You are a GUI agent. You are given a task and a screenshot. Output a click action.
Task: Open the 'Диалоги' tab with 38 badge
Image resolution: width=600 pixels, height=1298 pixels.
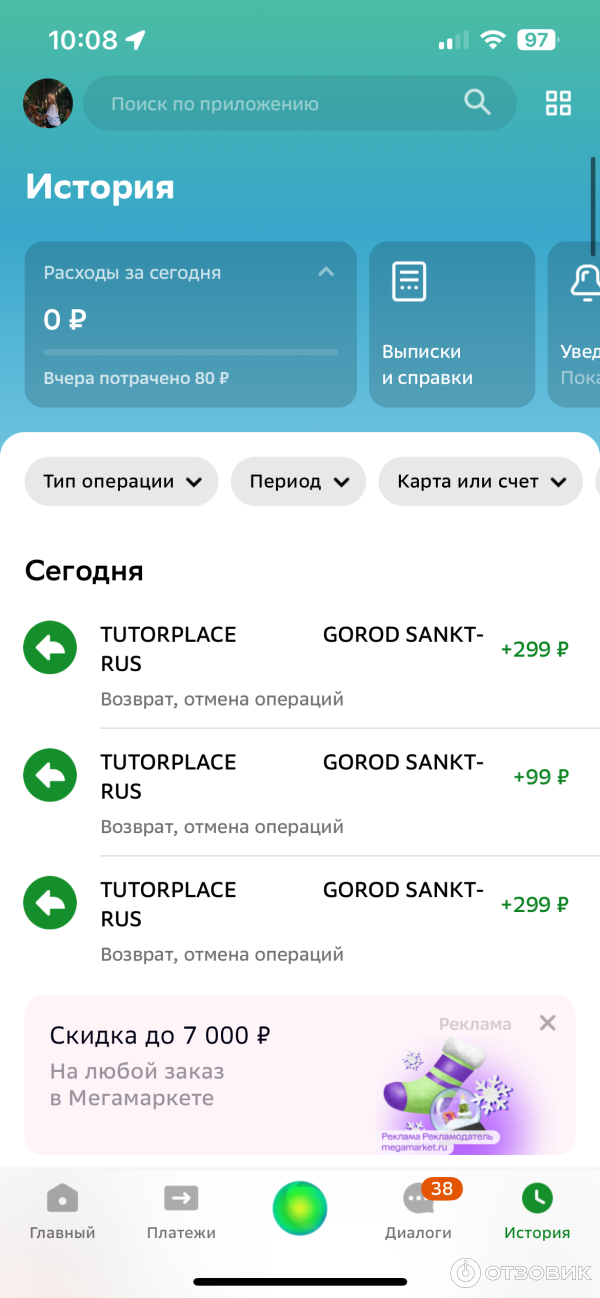pyautogui.click(x=418, y=1211)
